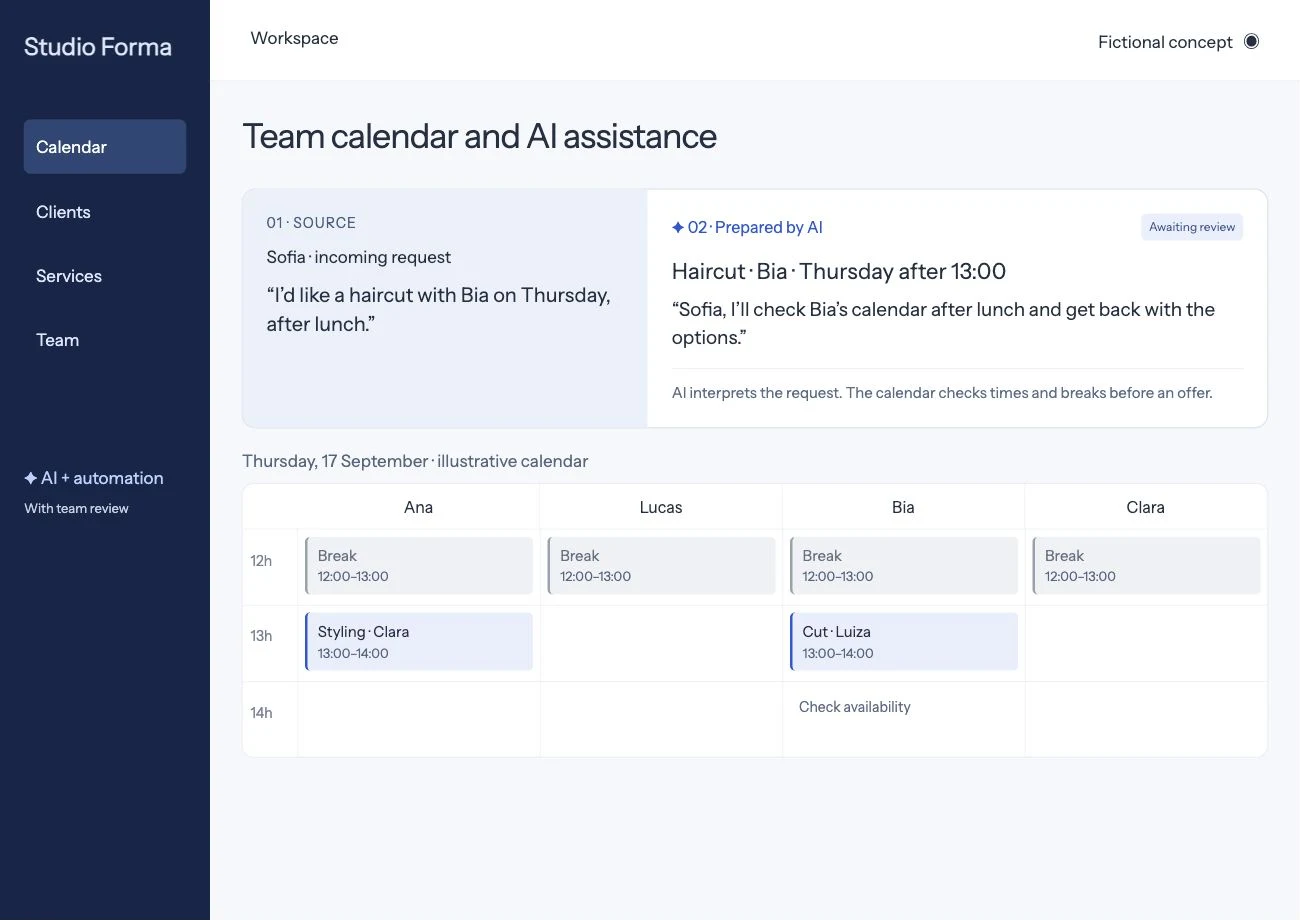The image size is (1300, 920).
Task: Click the 'AI + automation' sidebar label
Action: (x=102, y=478)
